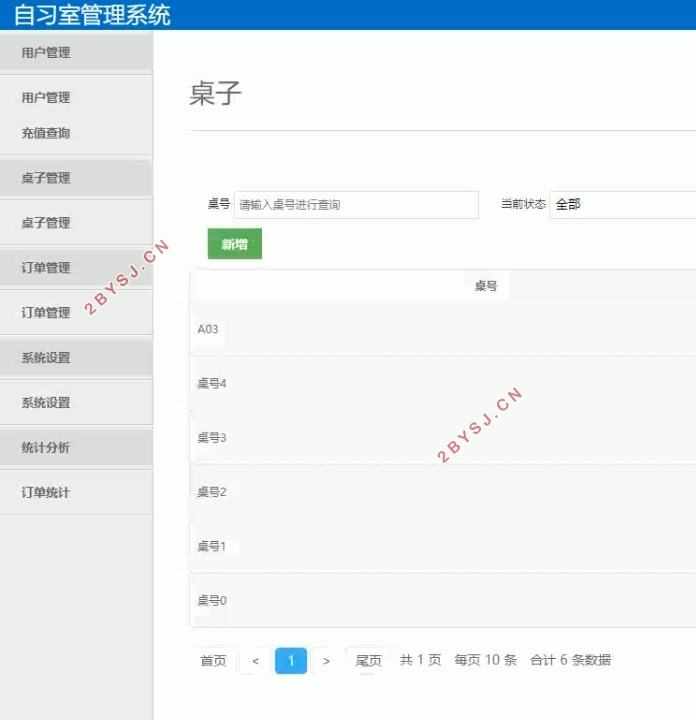Go to 首页 first page

(213, 661)
